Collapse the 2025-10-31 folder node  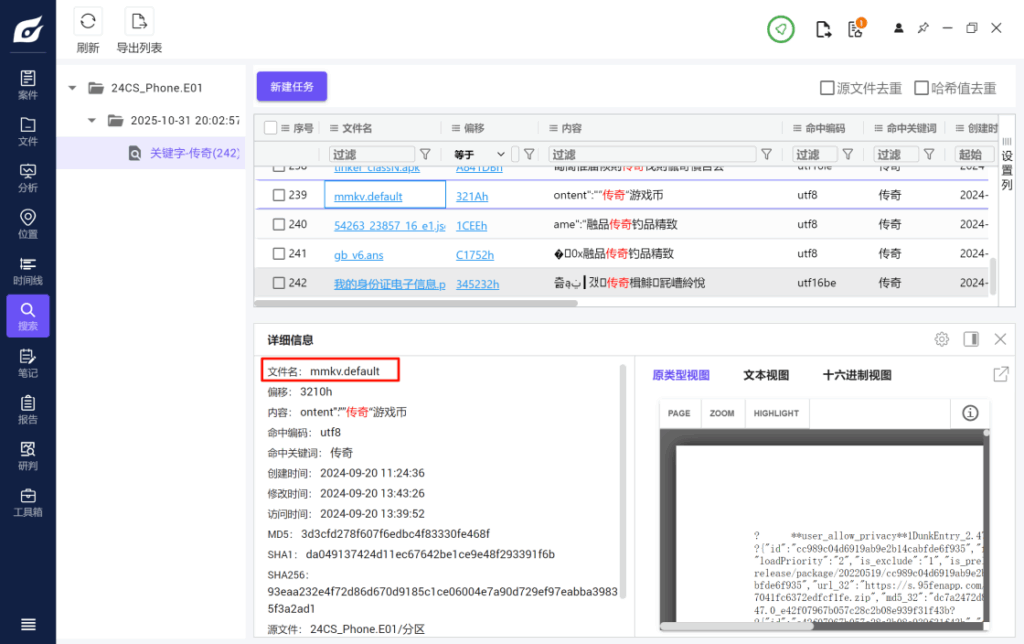point(92,121)
